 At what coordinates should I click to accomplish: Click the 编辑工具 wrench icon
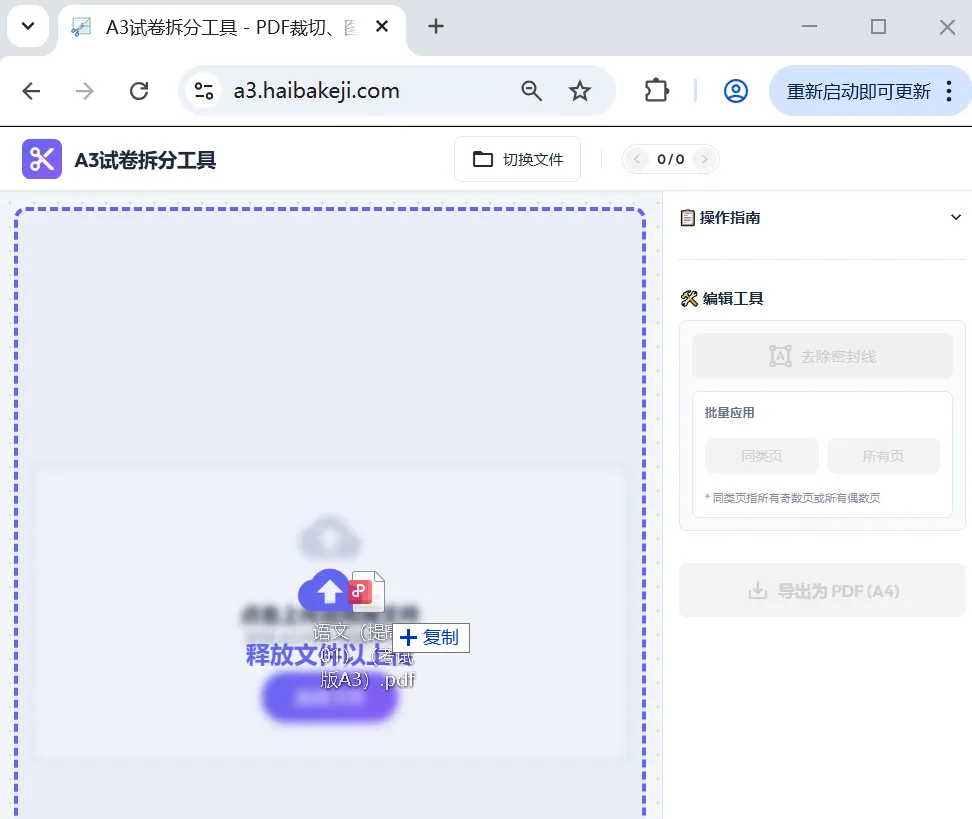689,299
